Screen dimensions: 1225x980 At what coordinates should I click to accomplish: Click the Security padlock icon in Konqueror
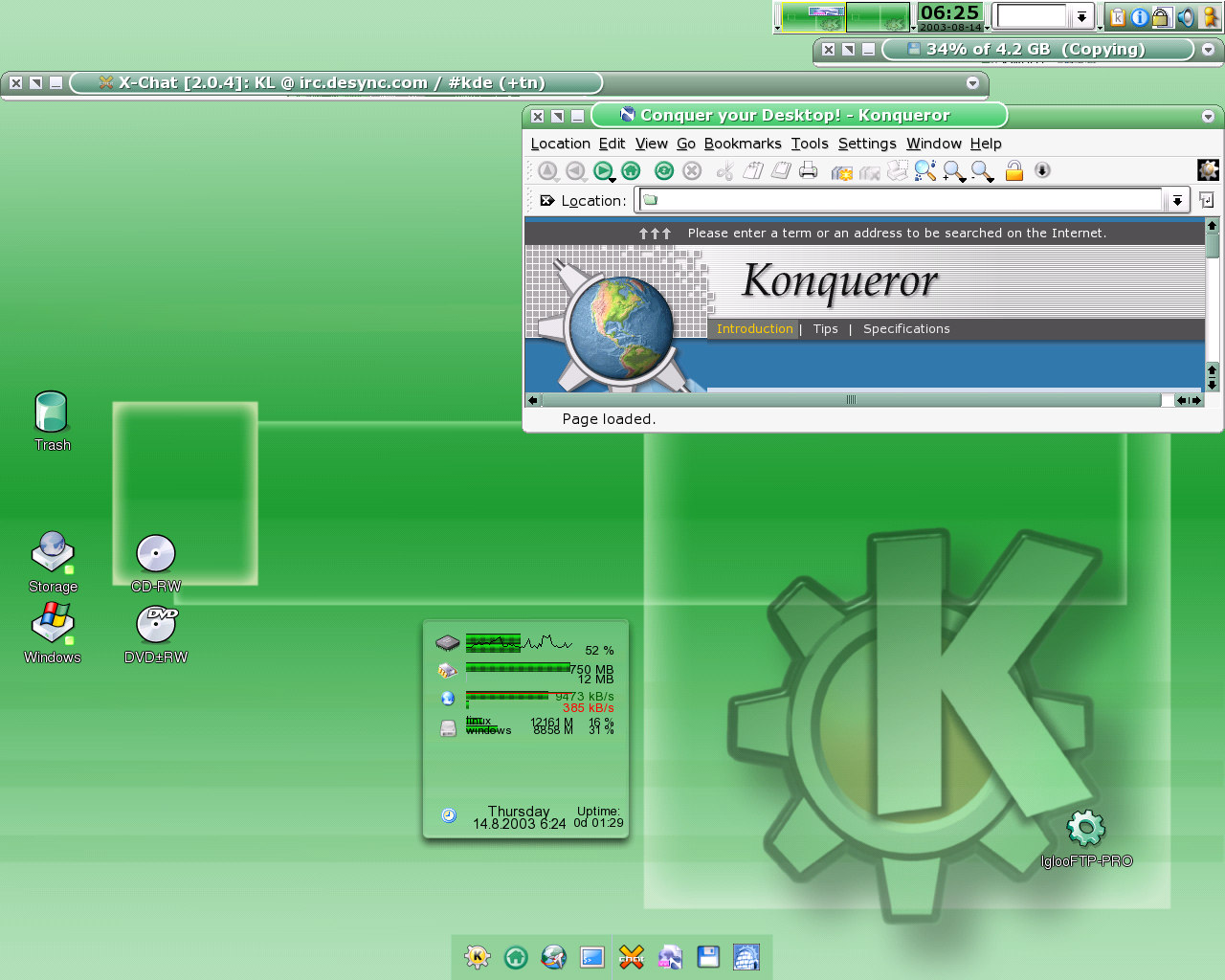click(x=1014, y=170)
